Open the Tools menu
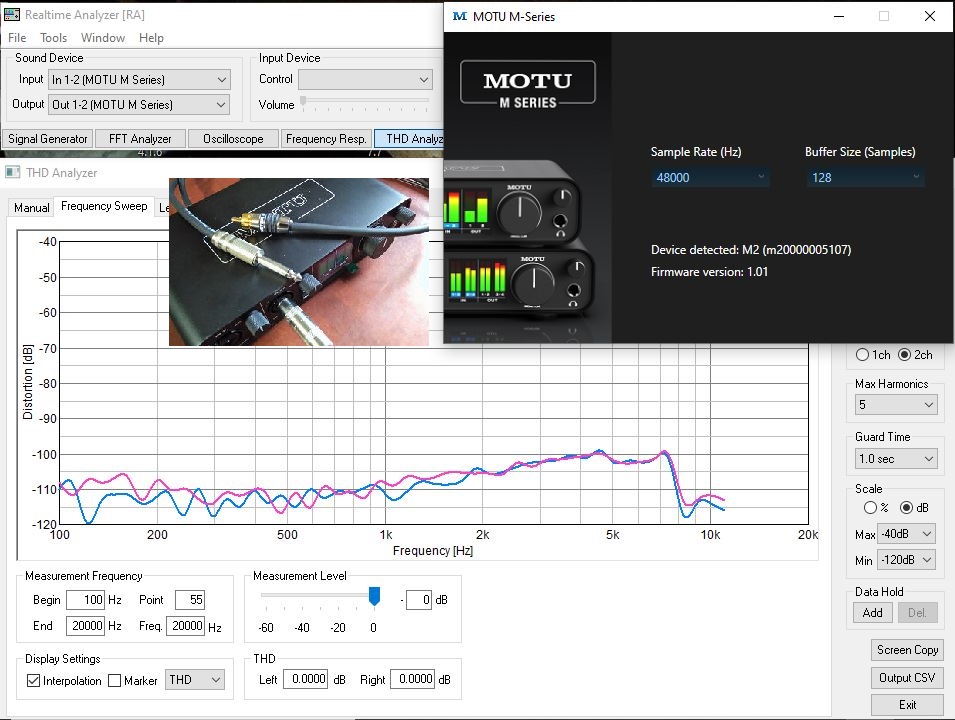 pos(54,38)
